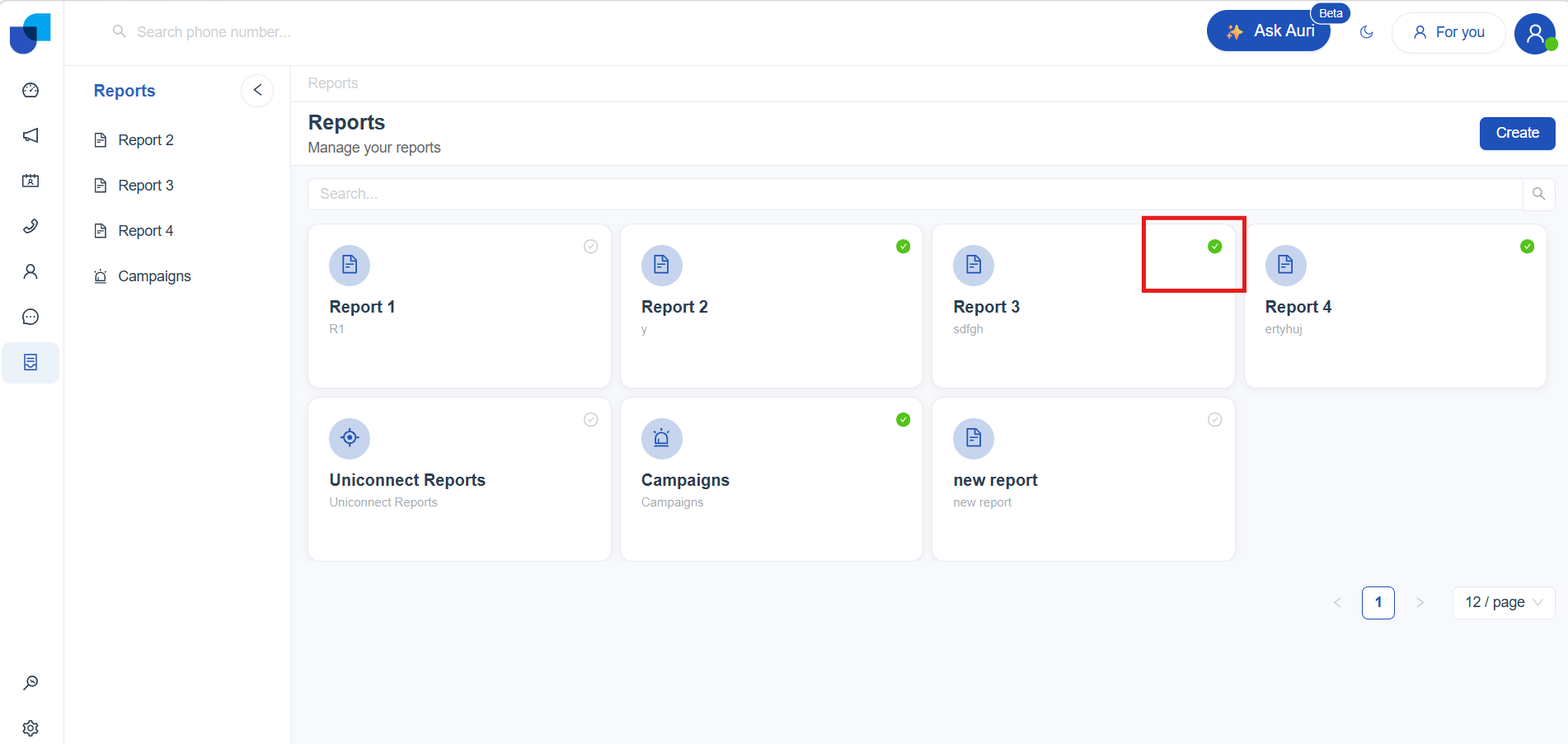Expand the 12 / page dropdown
The height and width of the screenshot is (744, 1568).
(1503, 602)
